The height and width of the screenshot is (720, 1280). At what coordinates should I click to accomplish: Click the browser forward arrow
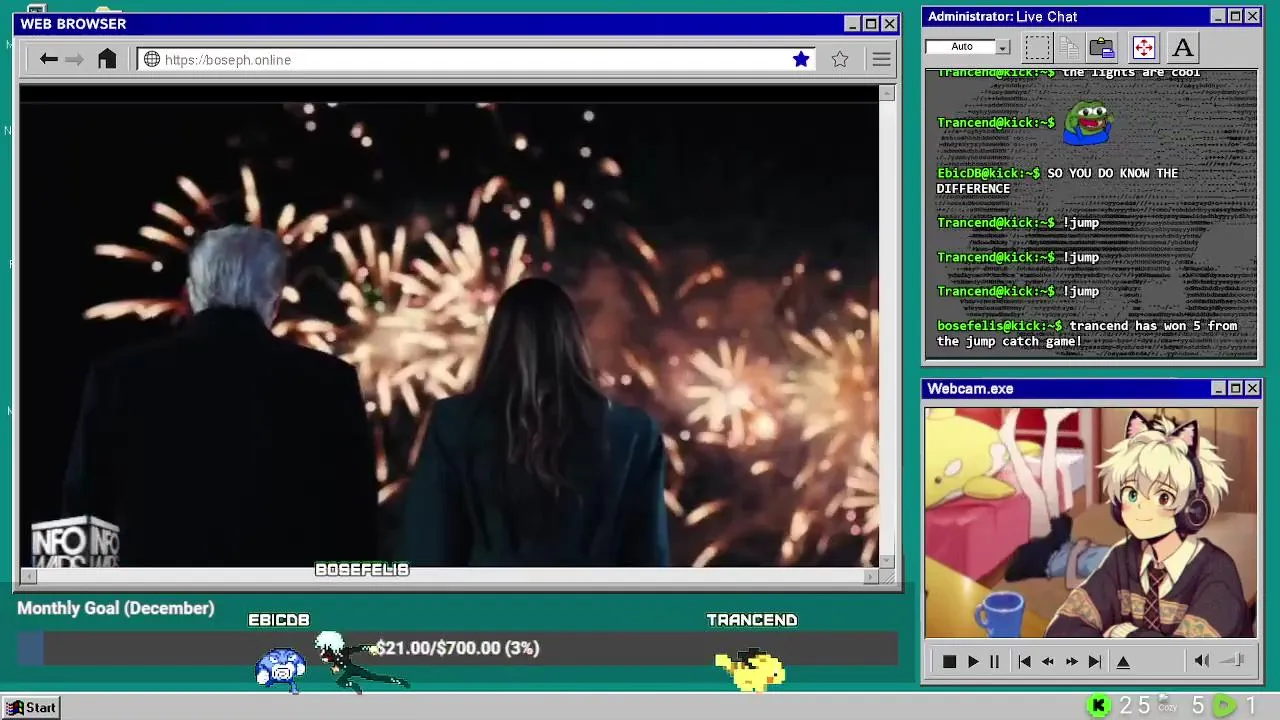tap(74, 59)
